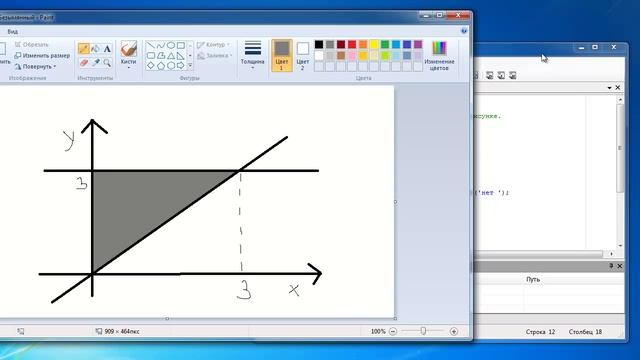Select the Text tool with letter A
The width and height of the screenshot is (640, 360).
tap(107, 49)
